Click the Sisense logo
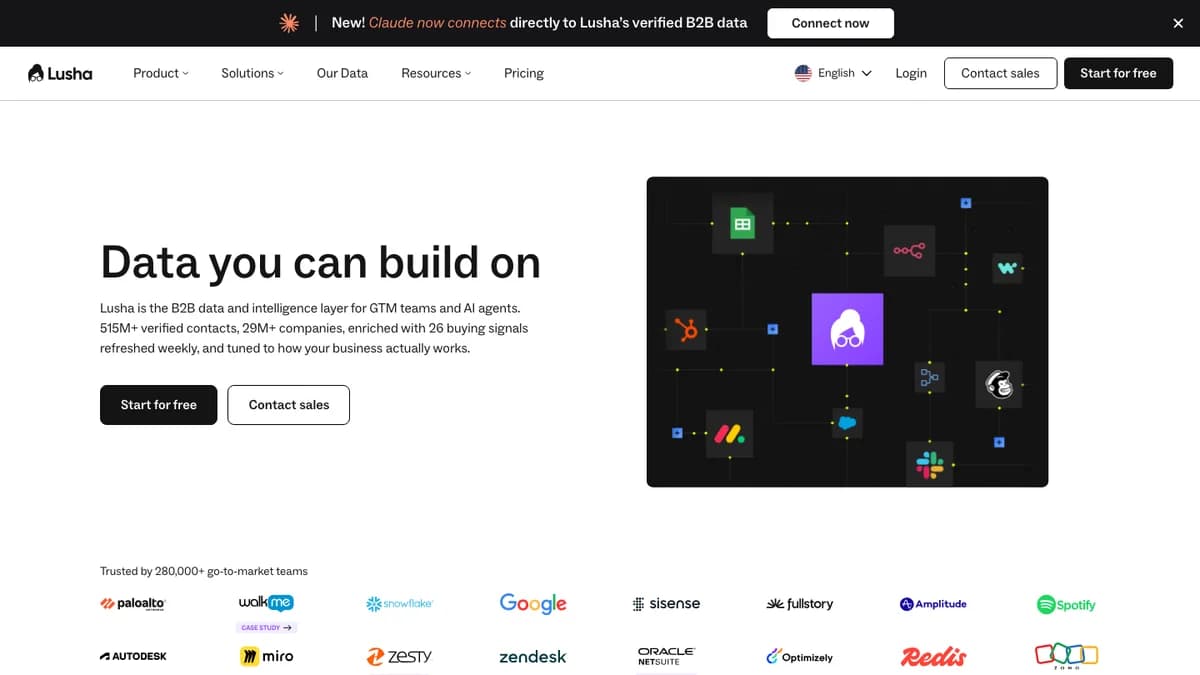Viewport: 1200px width, 675px height. click(x=666, y=604)
